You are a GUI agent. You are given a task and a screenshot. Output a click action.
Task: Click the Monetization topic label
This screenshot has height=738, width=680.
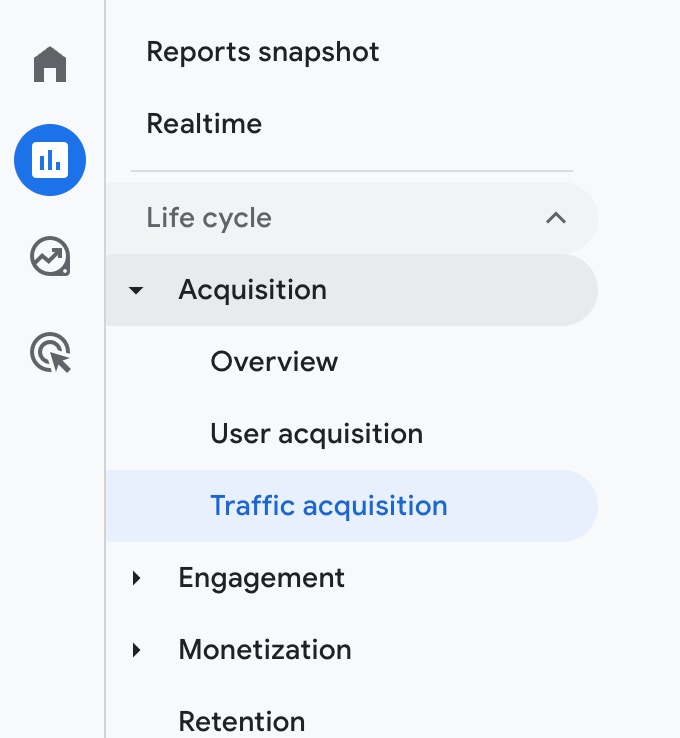tap(265, 650)
